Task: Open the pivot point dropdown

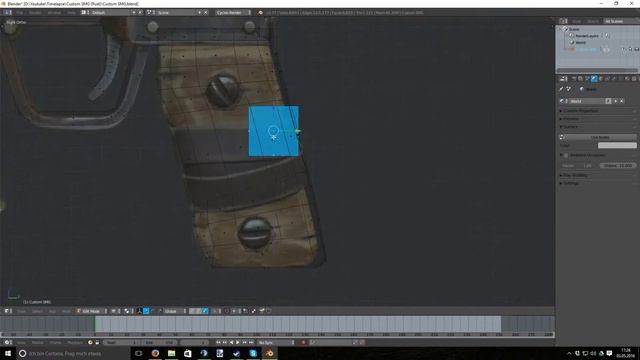Action: (x=129, y=311)
